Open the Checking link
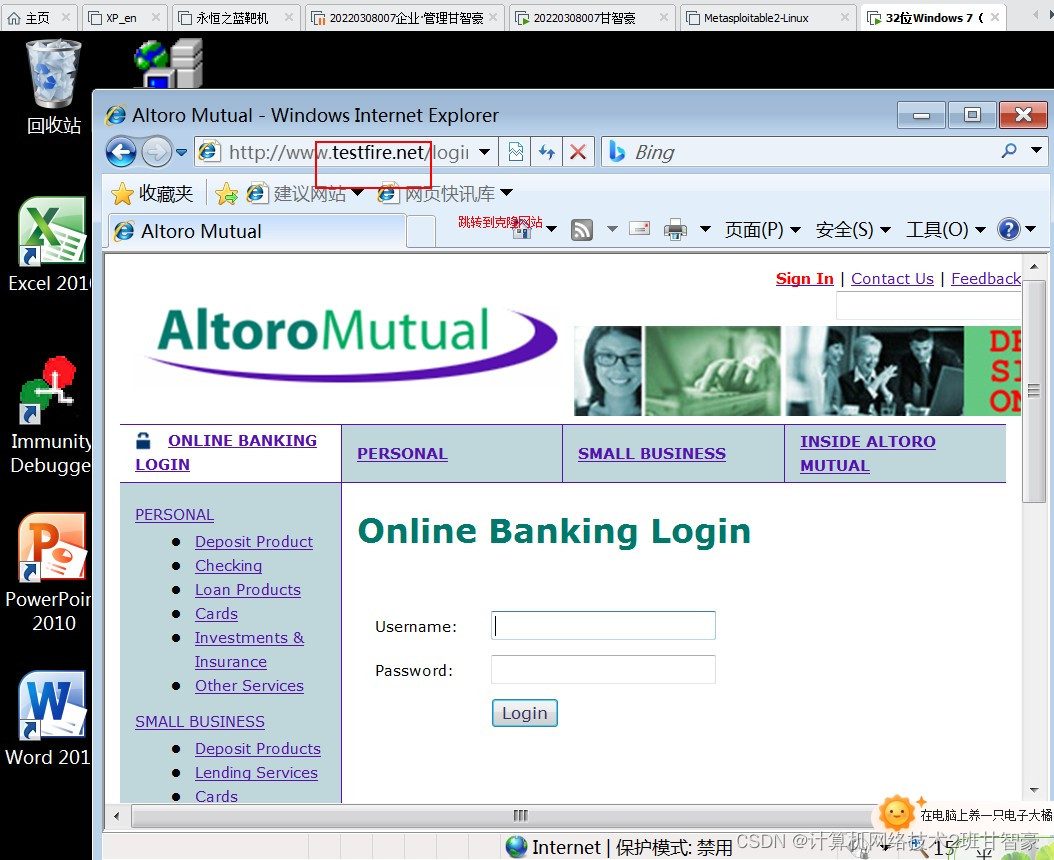The image size is (1054, 860). 228,565
